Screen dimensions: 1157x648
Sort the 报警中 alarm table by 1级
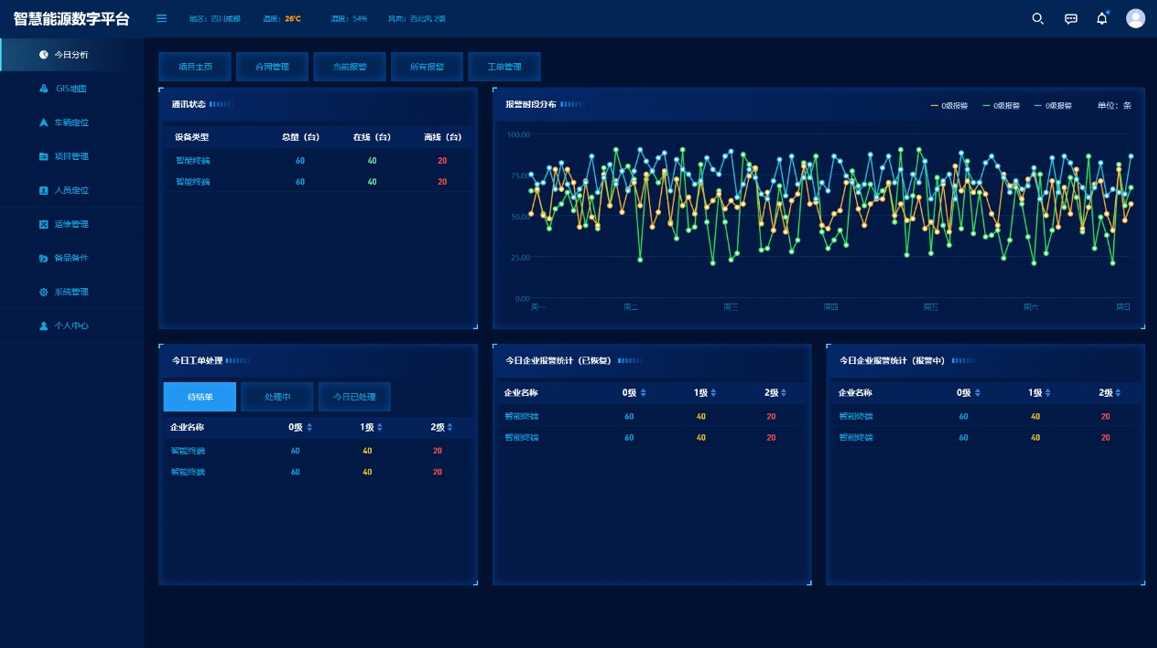1048,393
